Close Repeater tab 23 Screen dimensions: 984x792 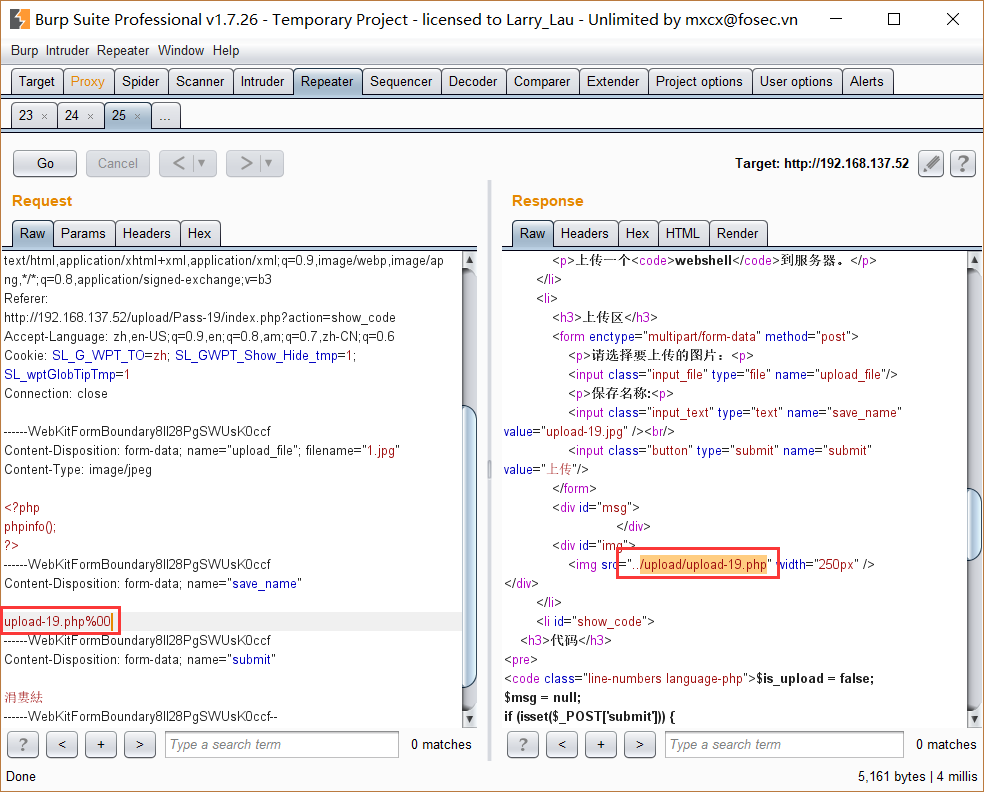[44, 116]
